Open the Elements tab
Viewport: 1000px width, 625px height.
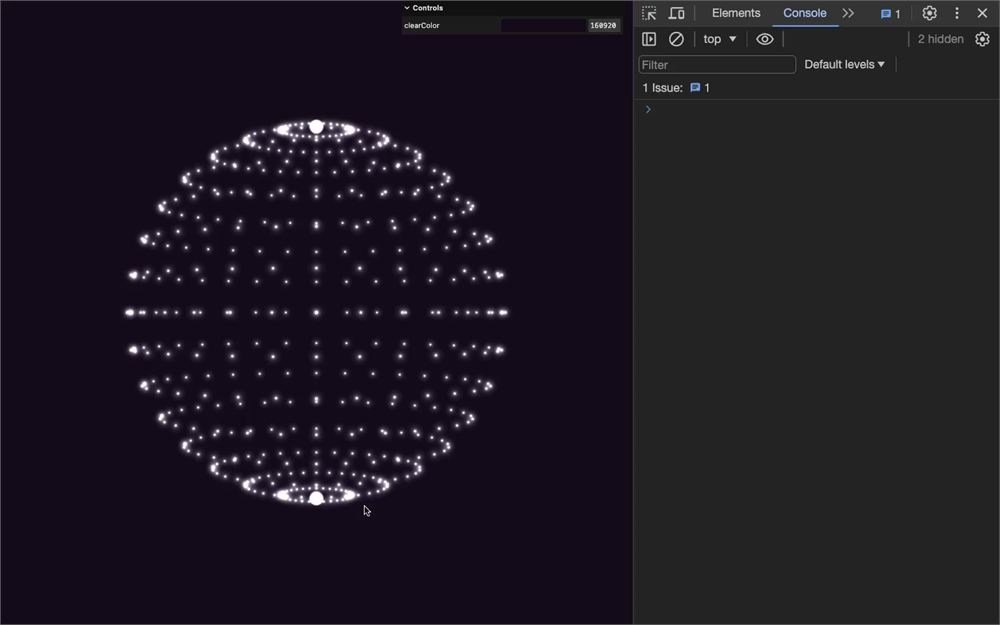point(736,13)
